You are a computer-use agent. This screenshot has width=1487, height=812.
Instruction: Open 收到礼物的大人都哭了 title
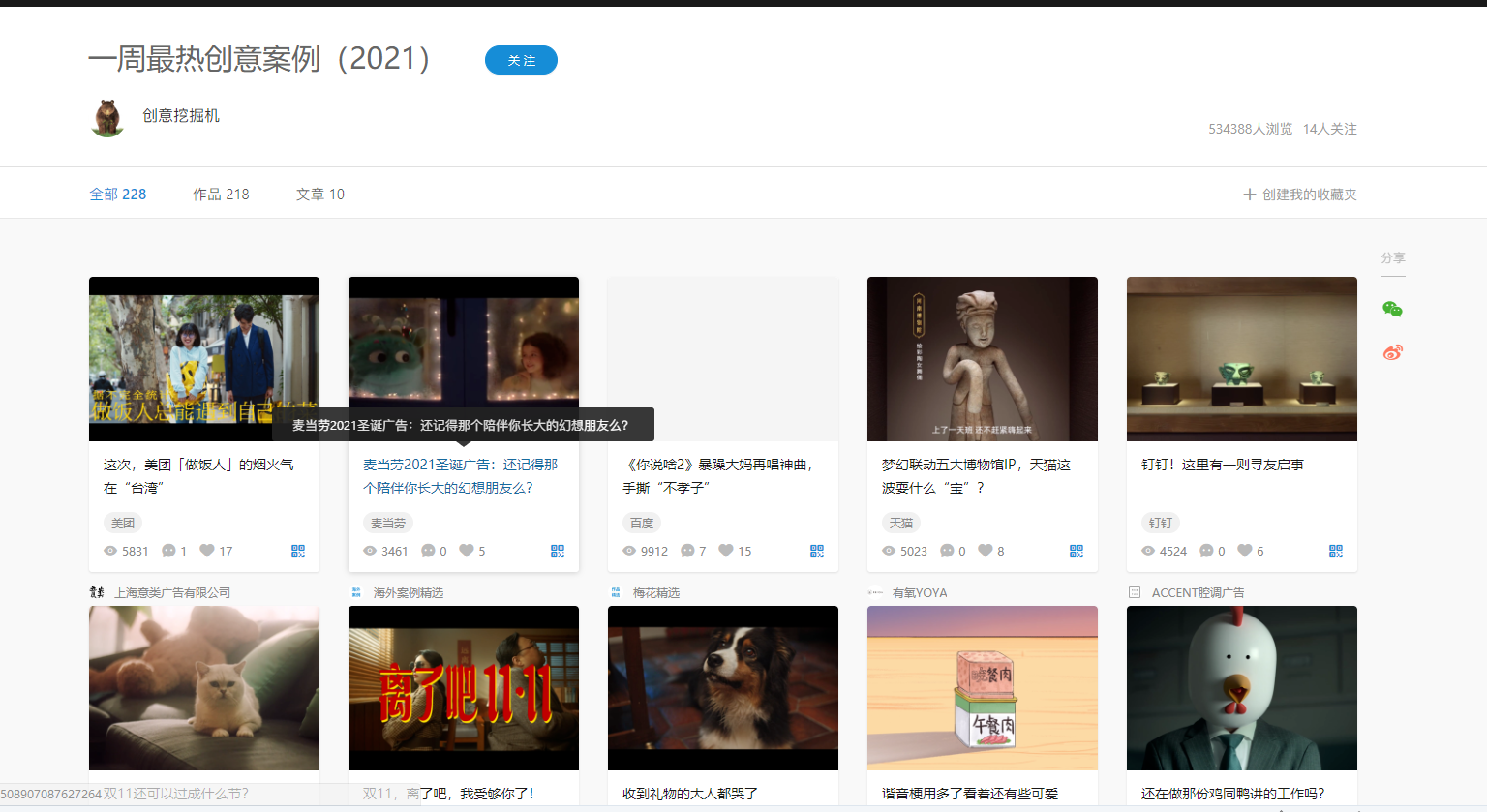(690, 794)
